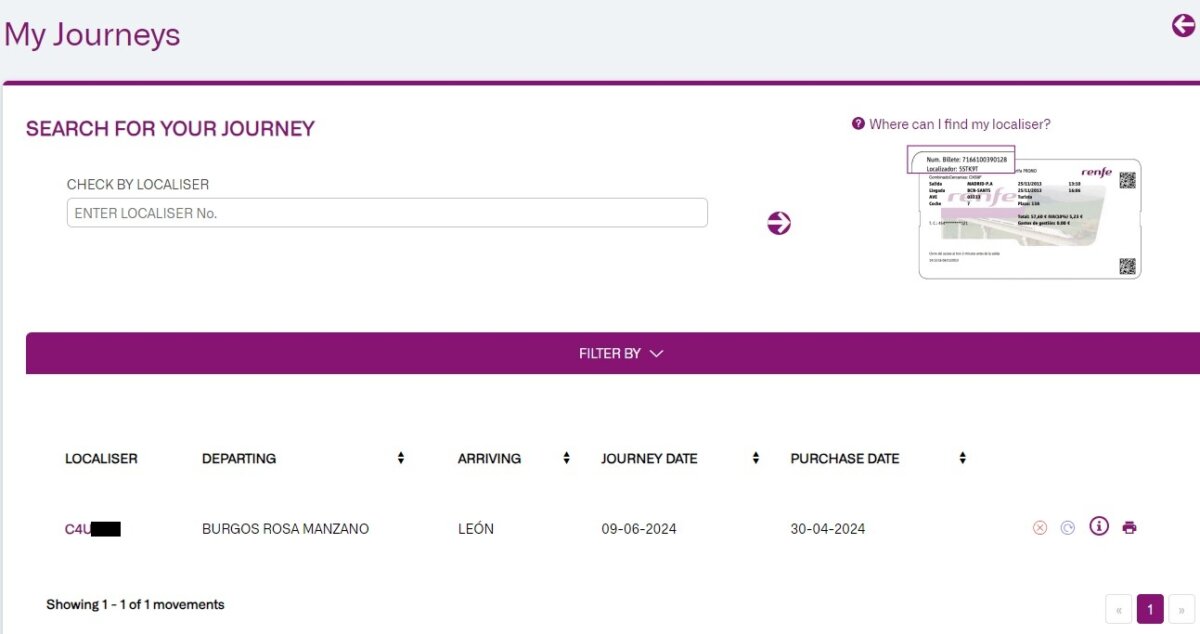Sort journeys by the Departing column
The height and width of the screenshot is (634, 1200).
[401, 458]
